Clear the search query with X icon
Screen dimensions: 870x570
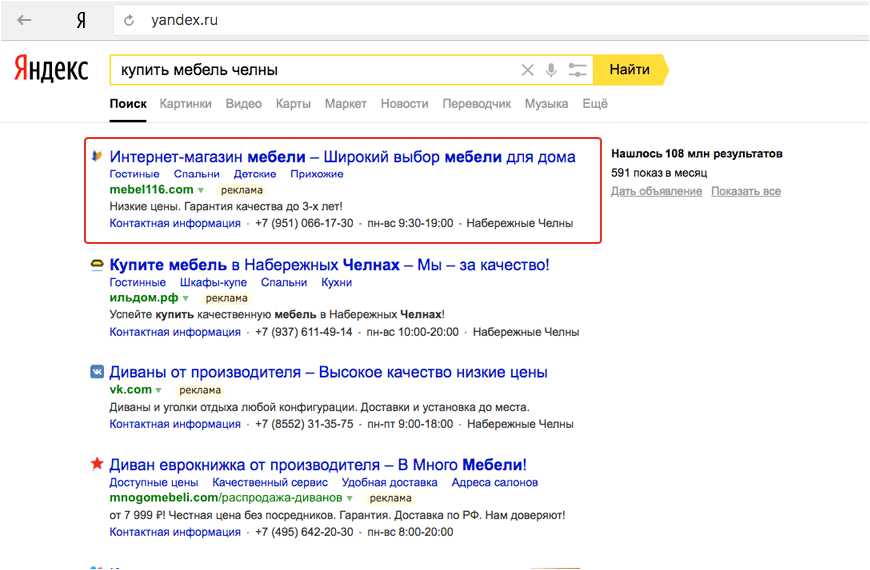point(528,70)
